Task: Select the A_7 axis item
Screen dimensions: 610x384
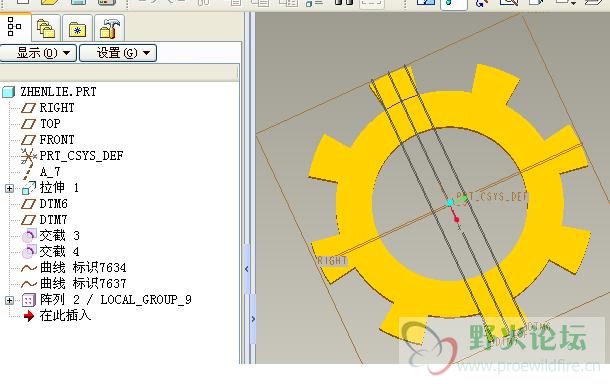Action: click(x=42, y=172)
